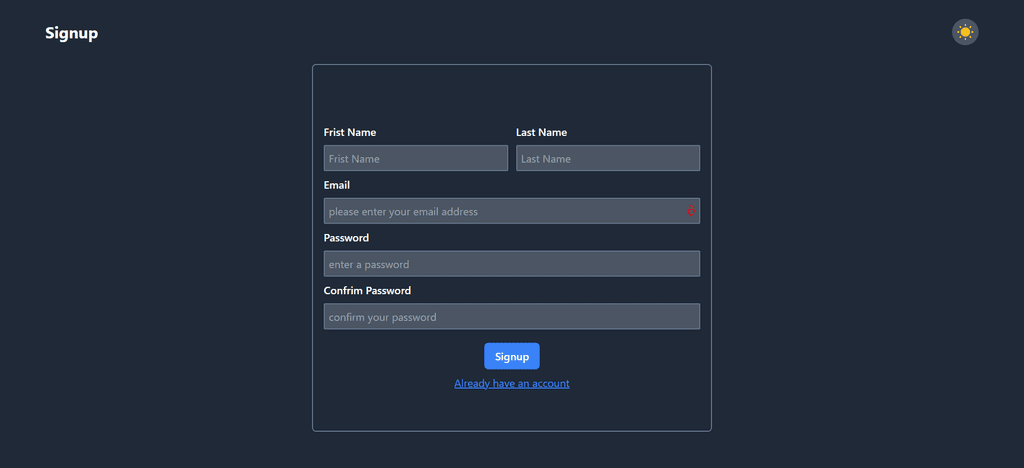Viewport: 1024px width, 468px height.
Task: Click the "Email" label above the field
Action: click(x=337, y=185)
